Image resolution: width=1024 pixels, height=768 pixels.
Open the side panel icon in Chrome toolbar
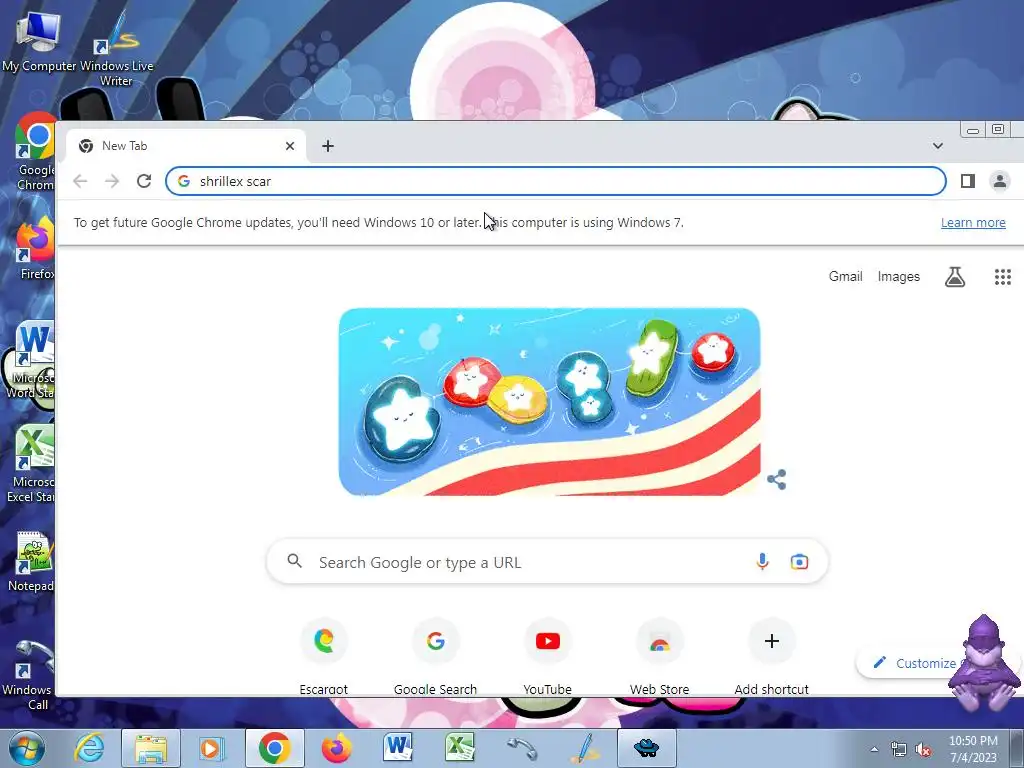pos(968,181)
